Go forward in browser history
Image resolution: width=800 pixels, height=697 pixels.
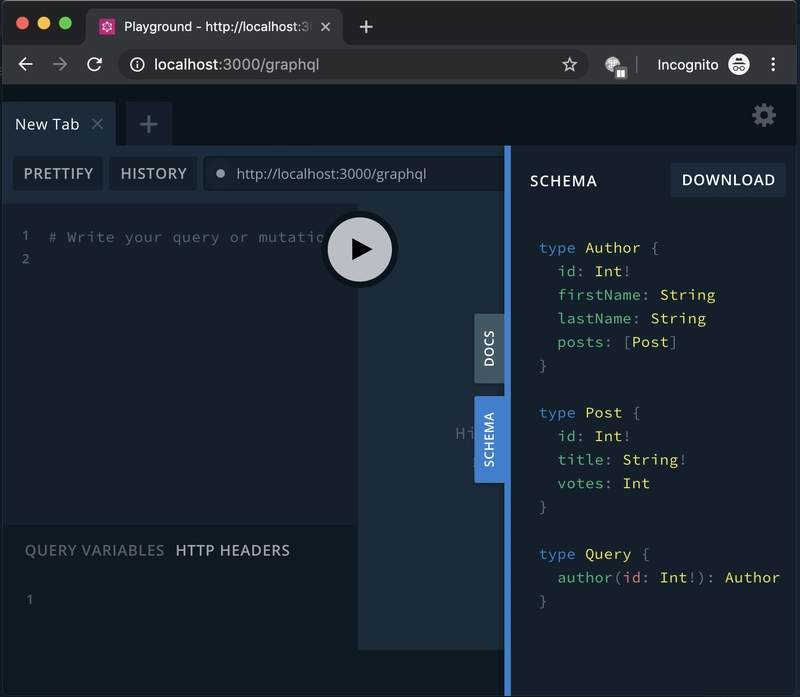tap(60, 64)
